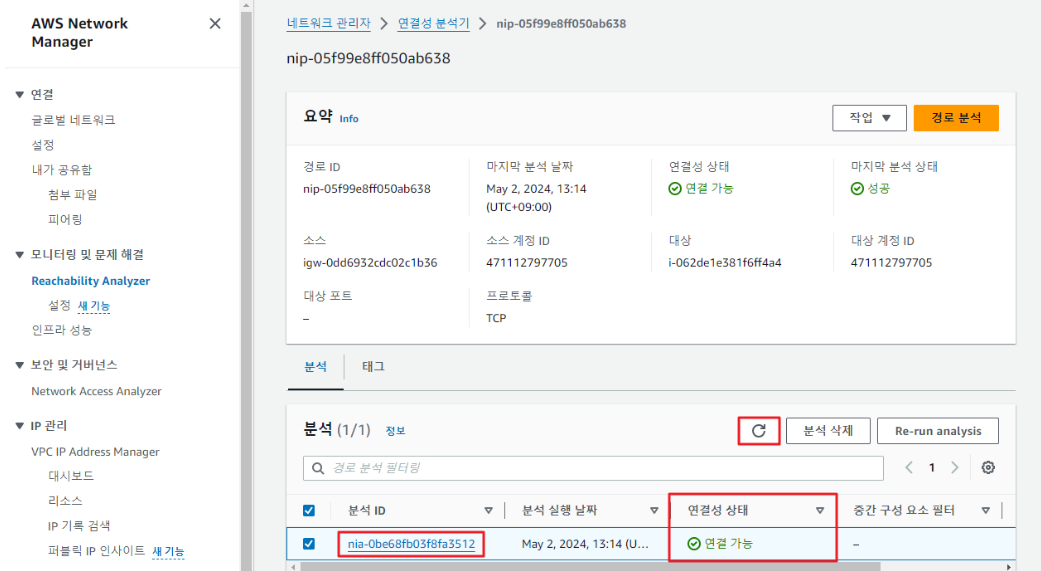Open analysis table preferences gear
Image resolution: width=1041 pixels, height=571 pixels.
(988, 467)
